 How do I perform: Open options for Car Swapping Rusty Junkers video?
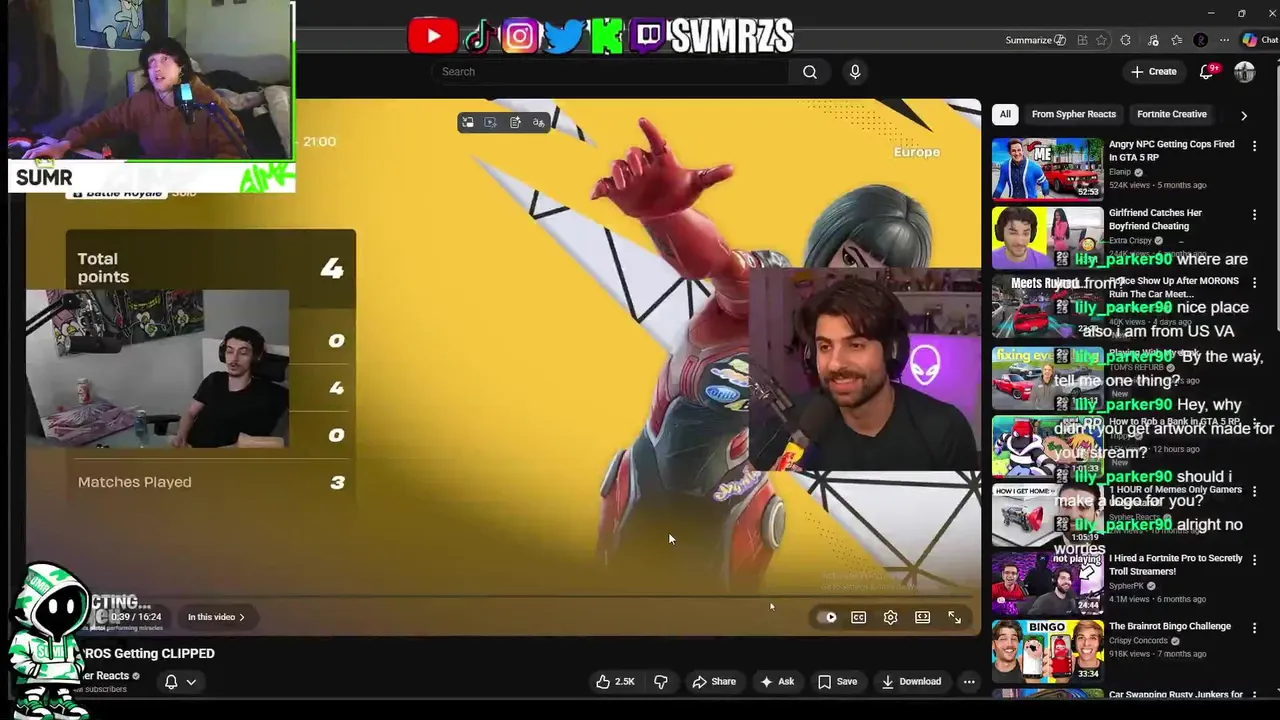point(1254,694)
